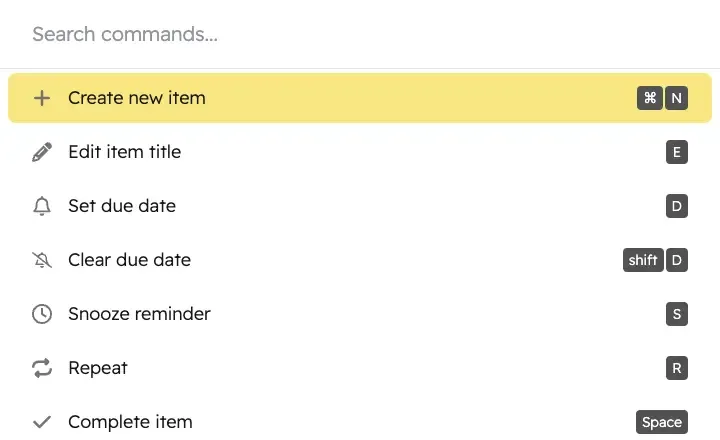
Task: Select Snooze reminder command
Action: [x=360, y=314]
